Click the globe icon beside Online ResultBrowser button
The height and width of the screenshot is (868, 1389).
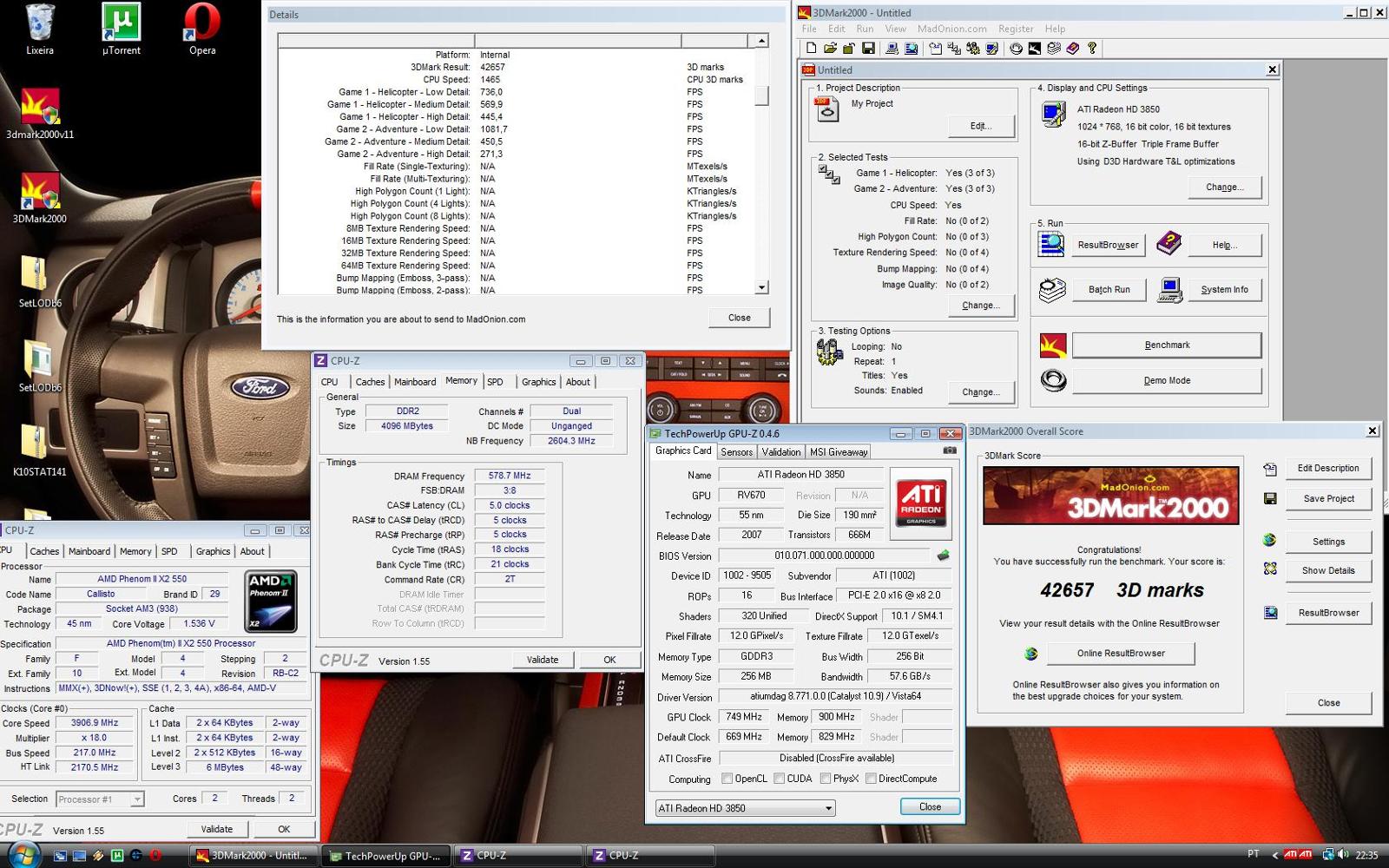point(1030,654)
